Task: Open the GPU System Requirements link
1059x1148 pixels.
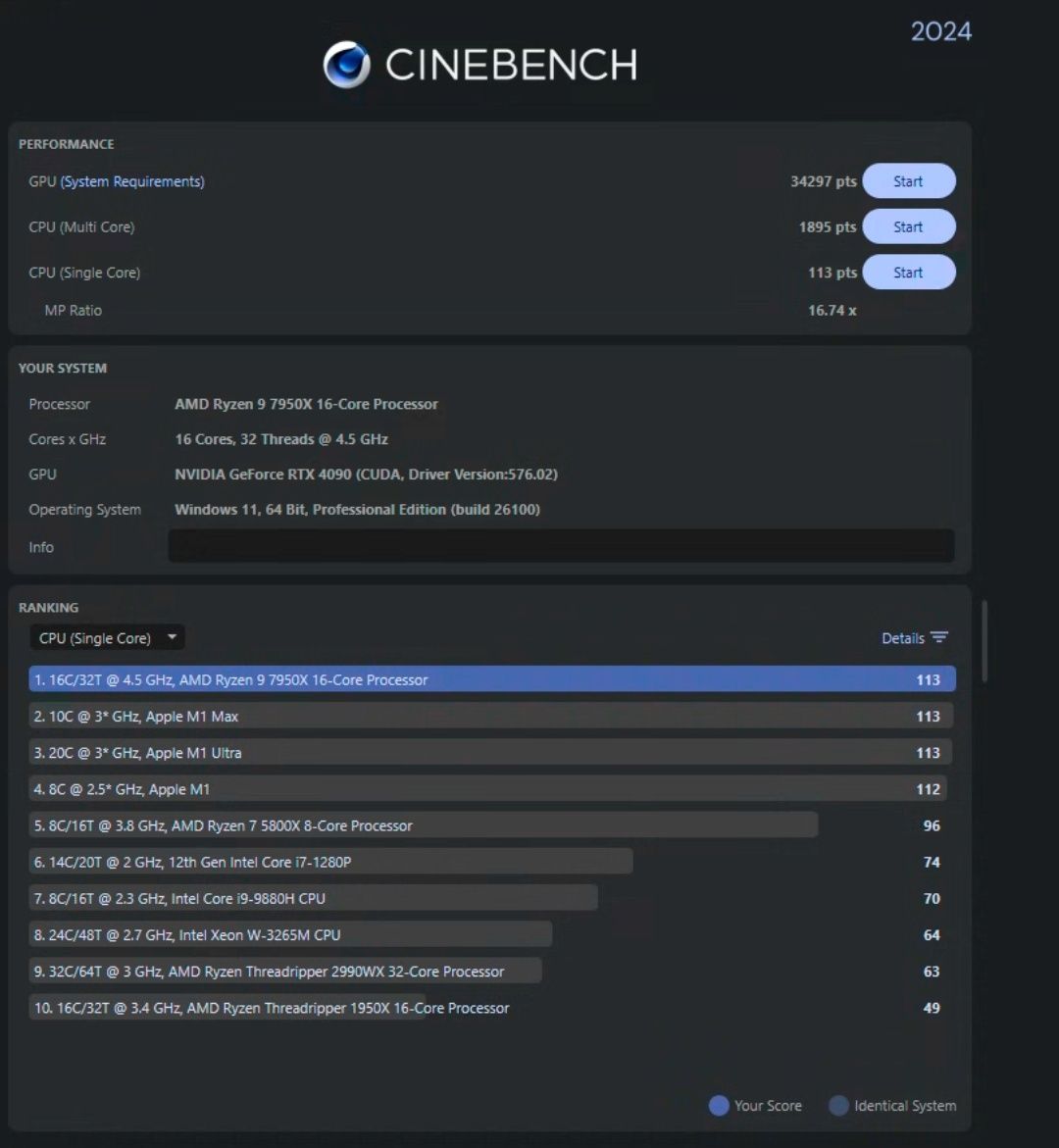Action: [x=131, y=180]
